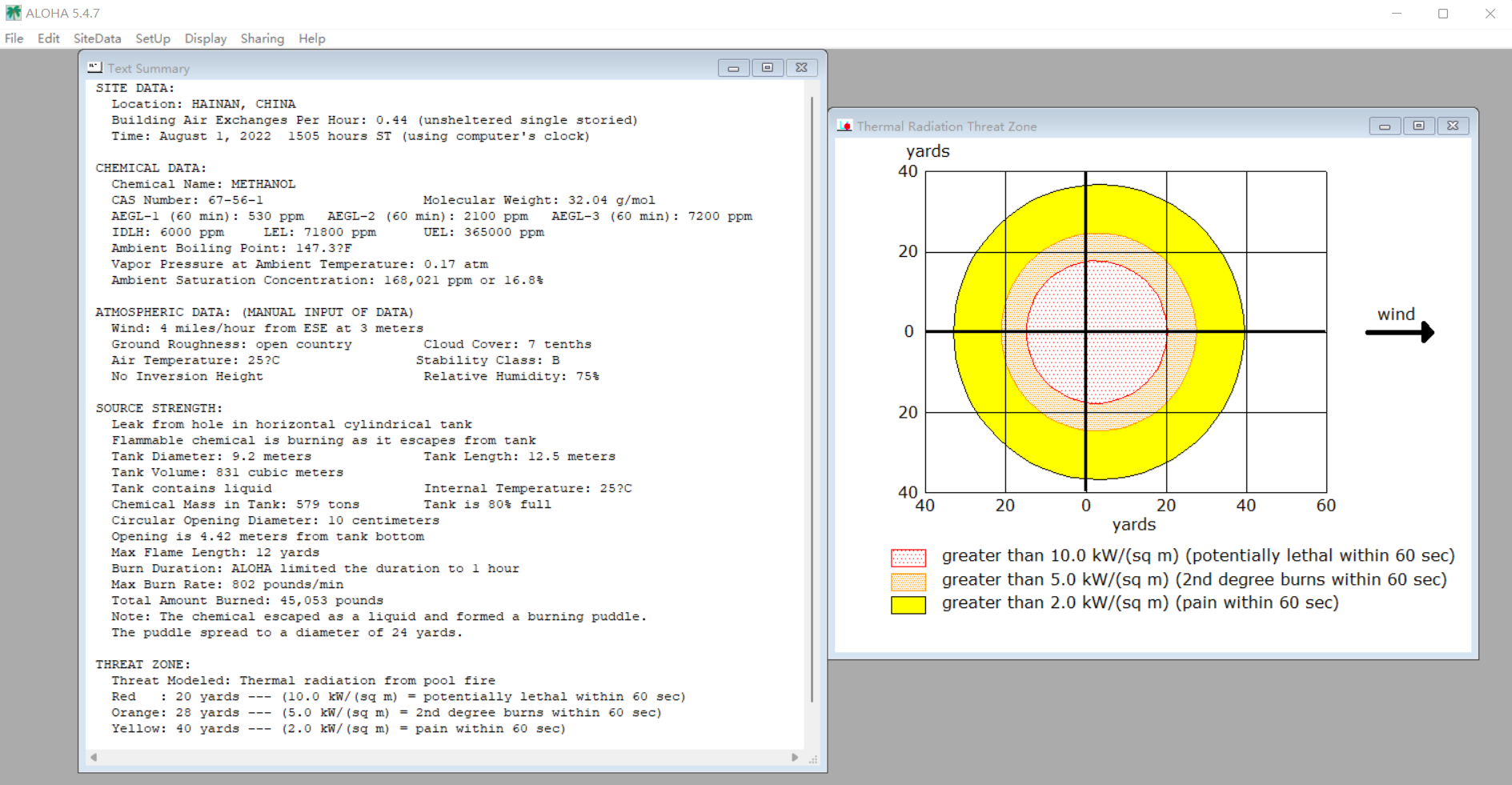Click 'IDLH: 6000 ppm' value

coord(167,232)
